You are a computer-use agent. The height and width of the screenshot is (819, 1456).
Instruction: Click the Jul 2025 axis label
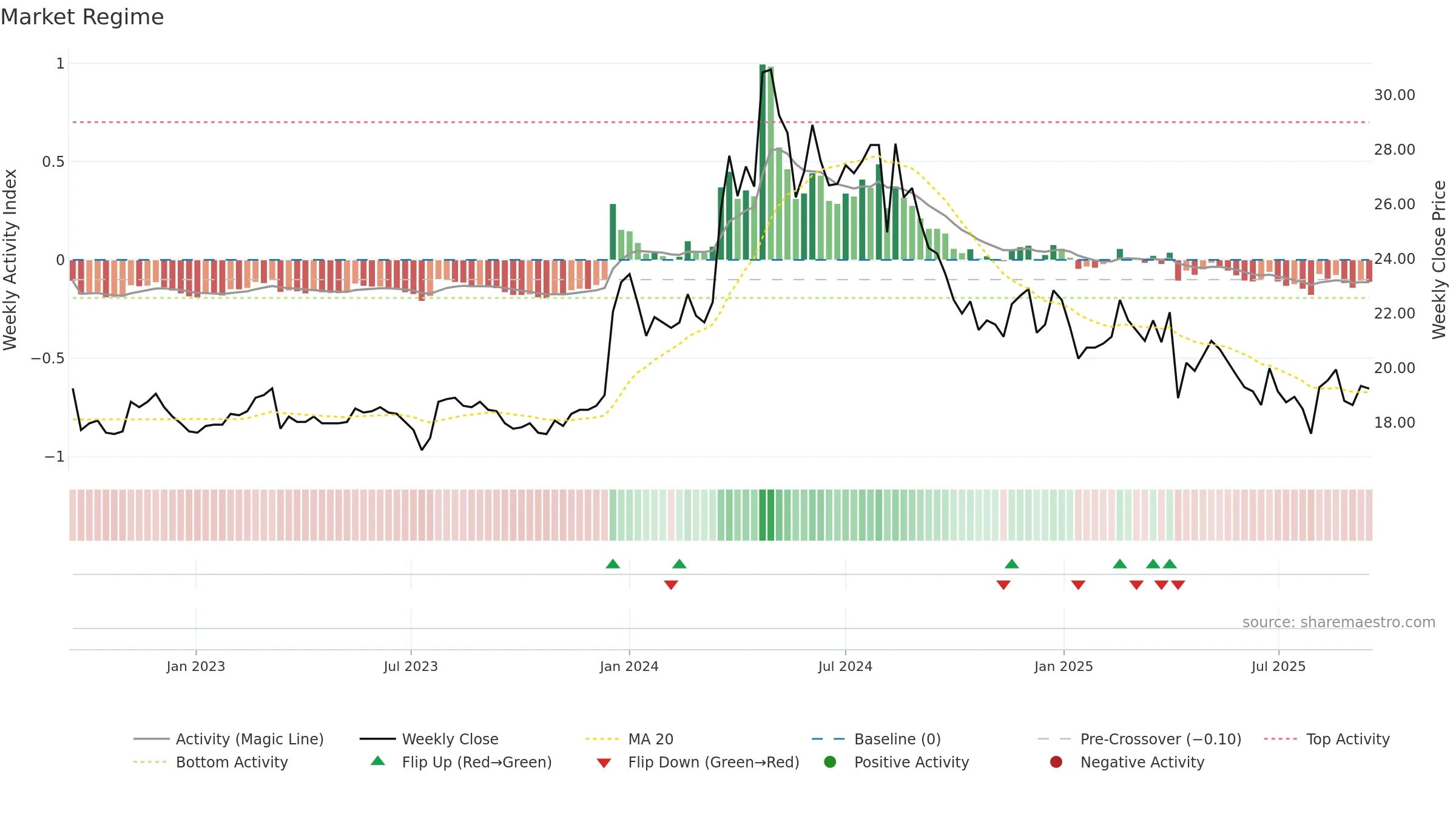tap(1278, 666)
